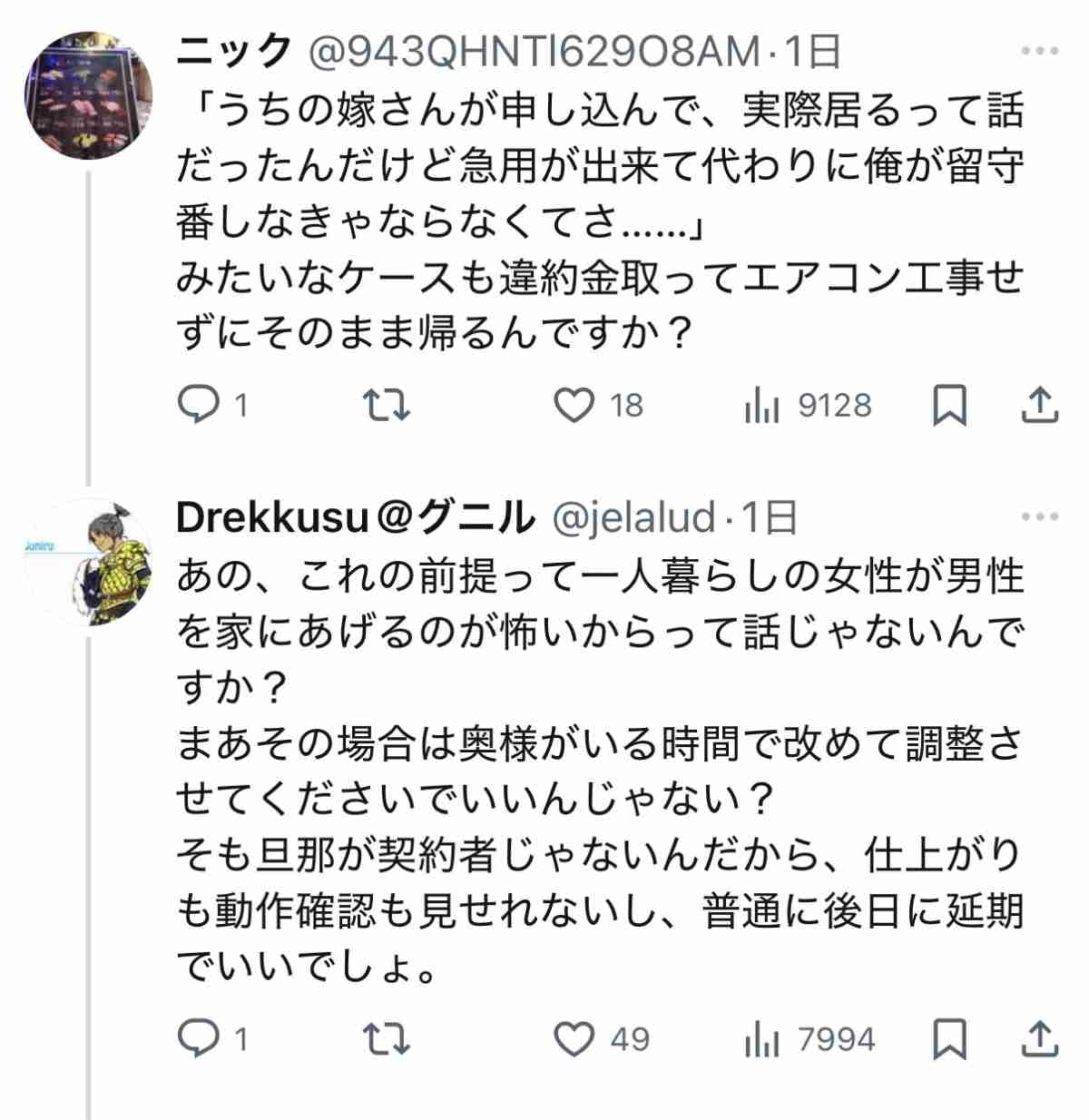Retweet ニック's post
Screen dimensions: 1089x1120
click(x=387, y=405)
